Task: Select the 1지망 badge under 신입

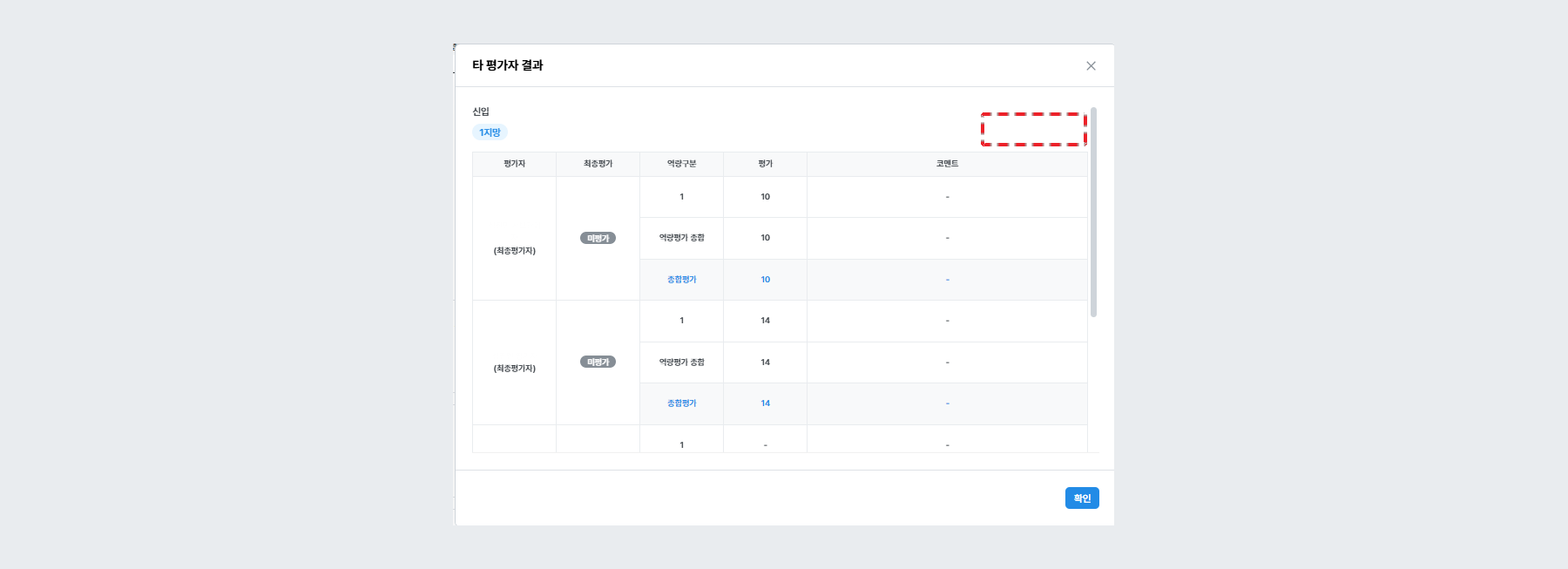Action: click(x=490, y=132)
